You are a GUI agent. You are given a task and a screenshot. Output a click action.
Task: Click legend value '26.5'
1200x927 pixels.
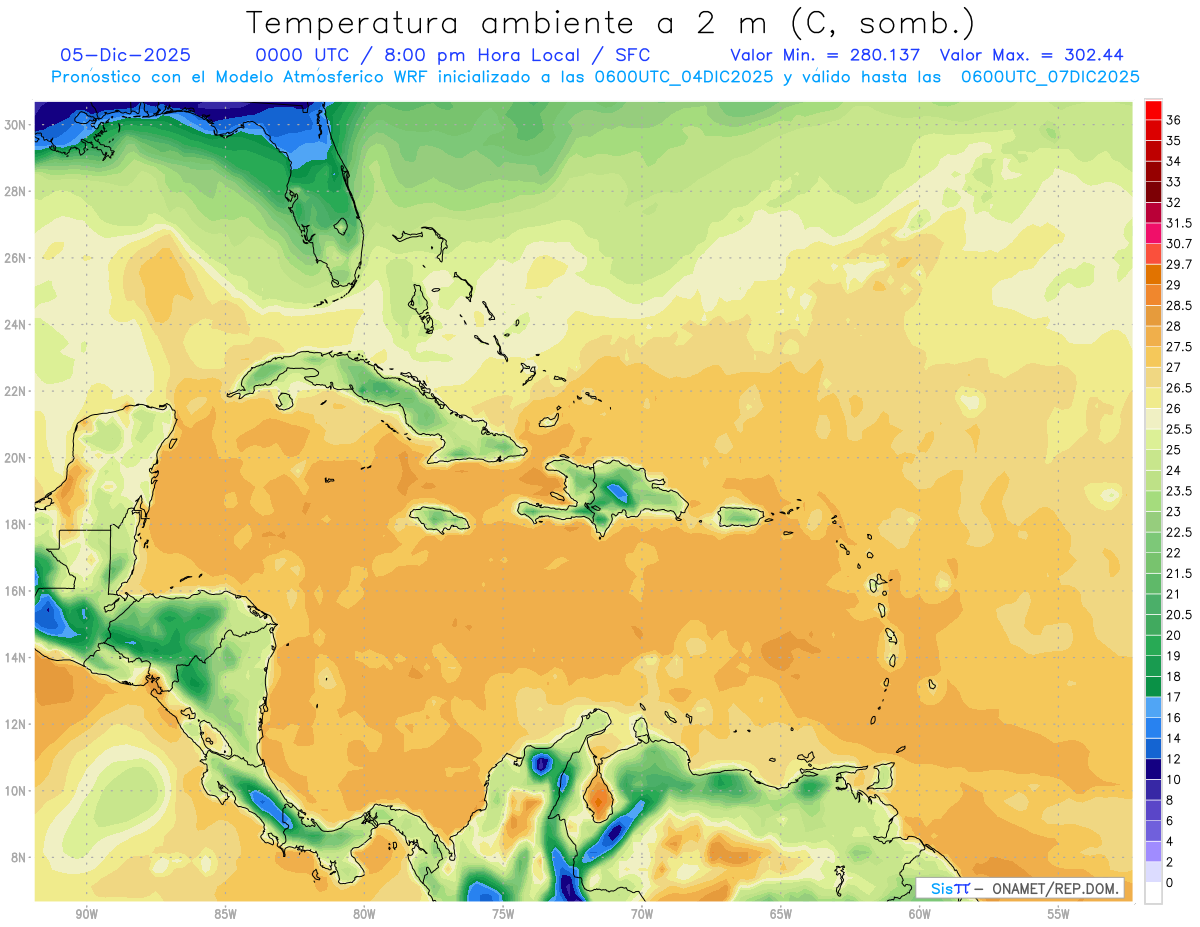click(1178, 387)
